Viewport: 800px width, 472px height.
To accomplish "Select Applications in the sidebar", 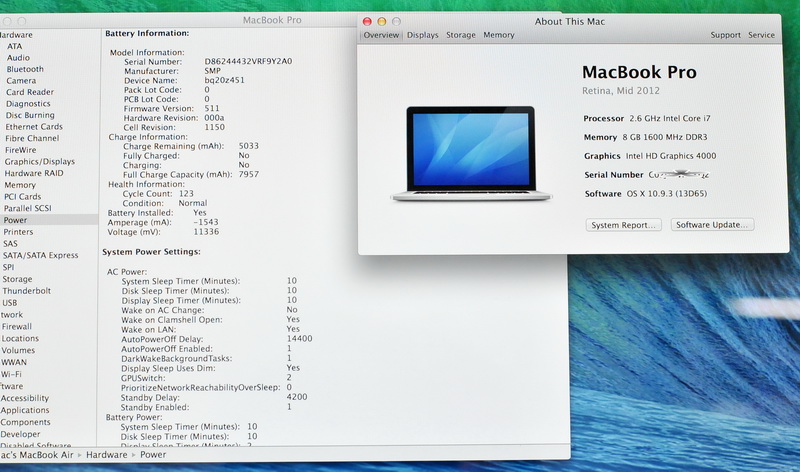I will point(25,410).
